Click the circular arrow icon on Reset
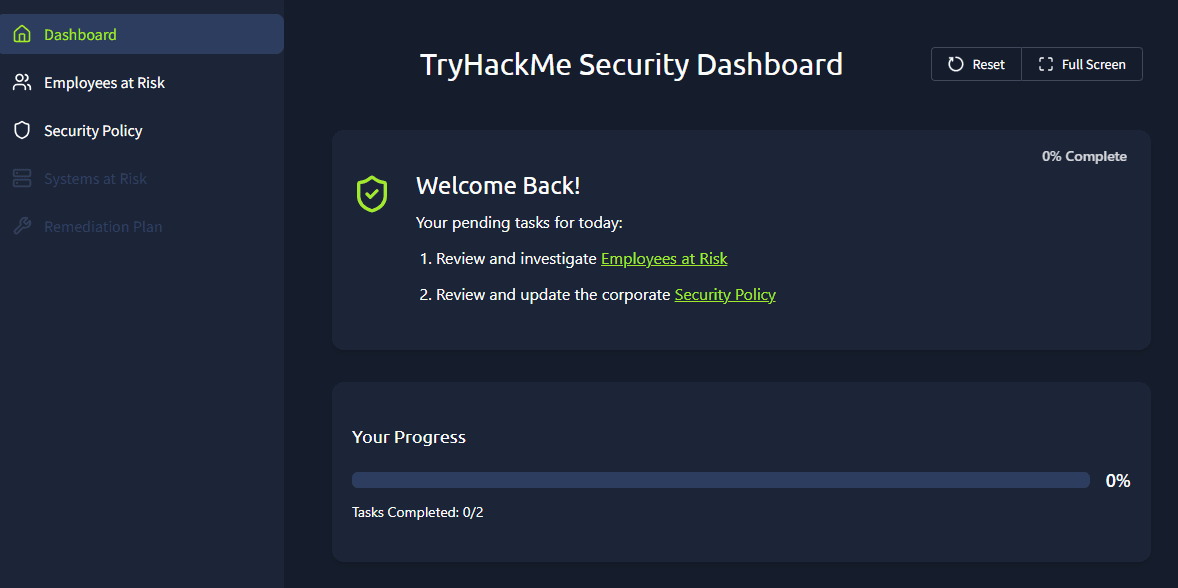The width and height of the screenshot is (1178, 588). (956, 64)
